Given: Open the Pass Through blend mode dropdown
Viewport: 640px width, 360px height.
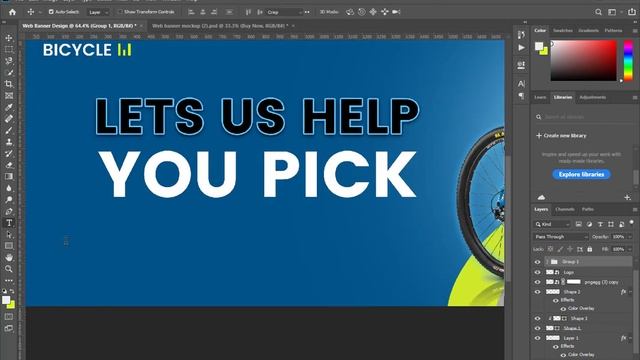Looking at the screenshot, I should (561, 237).
